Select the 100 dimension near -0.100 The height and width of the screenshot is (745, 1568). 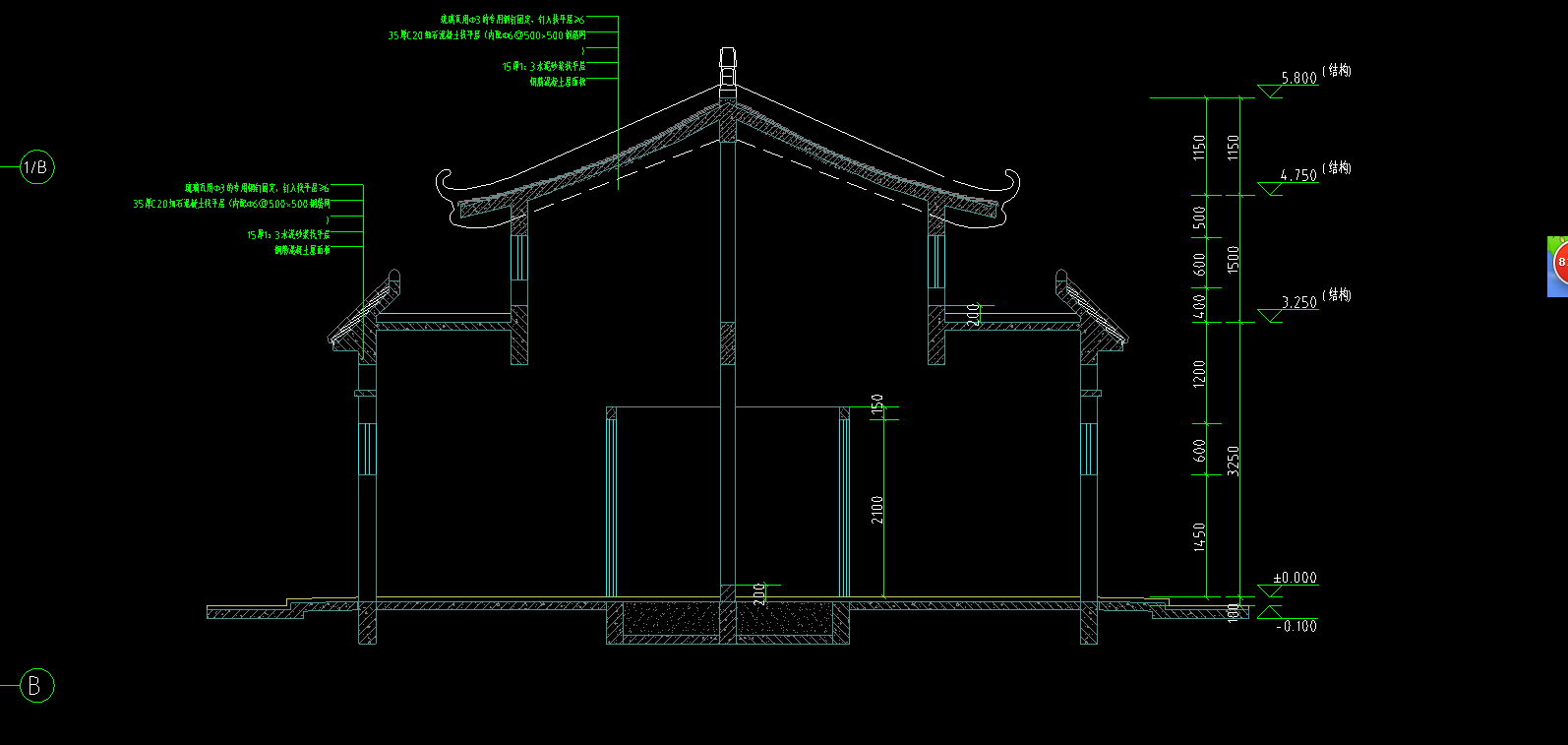click(1235, 612)
